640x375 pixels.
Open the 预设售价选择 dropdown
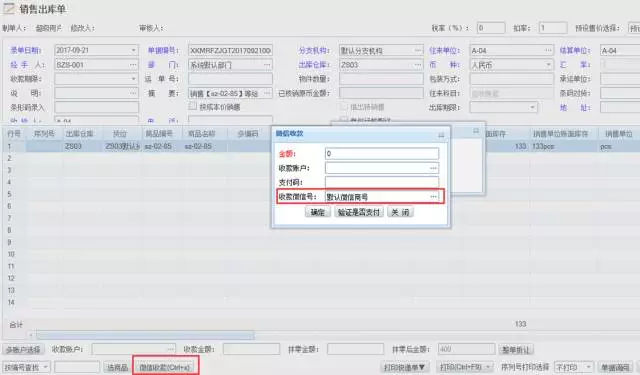634,28
